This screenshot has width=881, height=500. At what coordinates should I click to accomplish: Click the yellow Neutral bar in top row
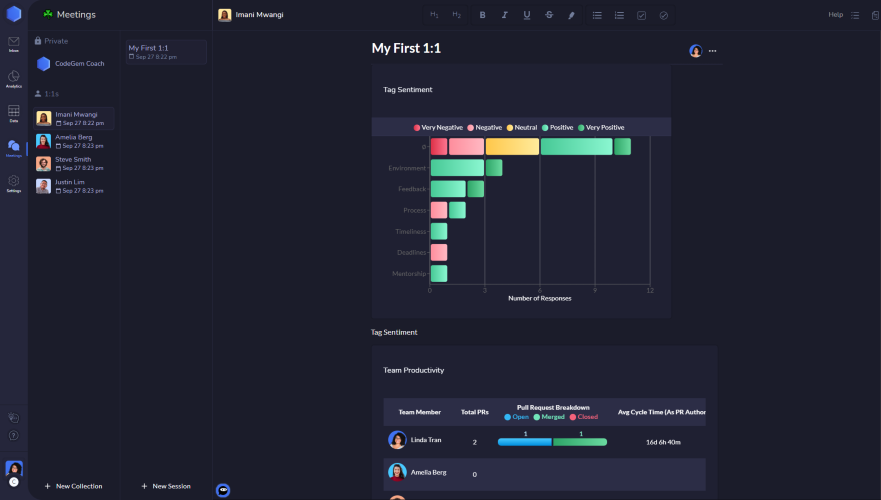[x=512, y=147]
